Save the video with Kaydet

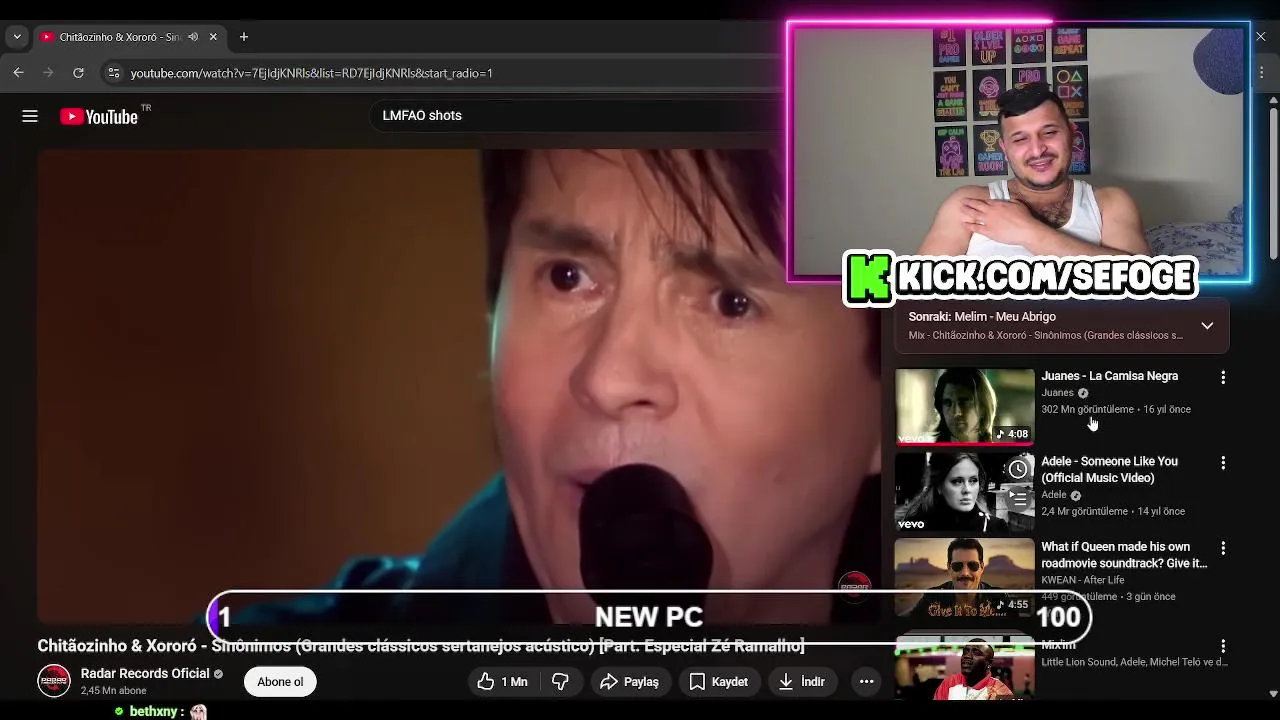(x=719, y=682)
